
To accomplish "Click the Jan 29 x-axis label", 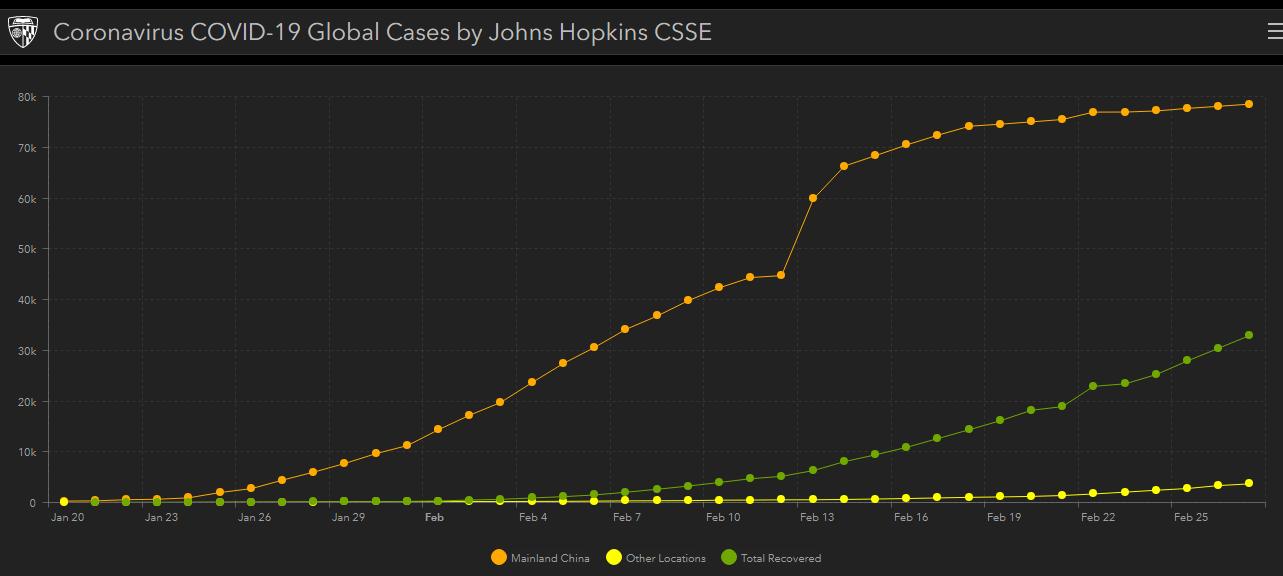I will point(348,518).
